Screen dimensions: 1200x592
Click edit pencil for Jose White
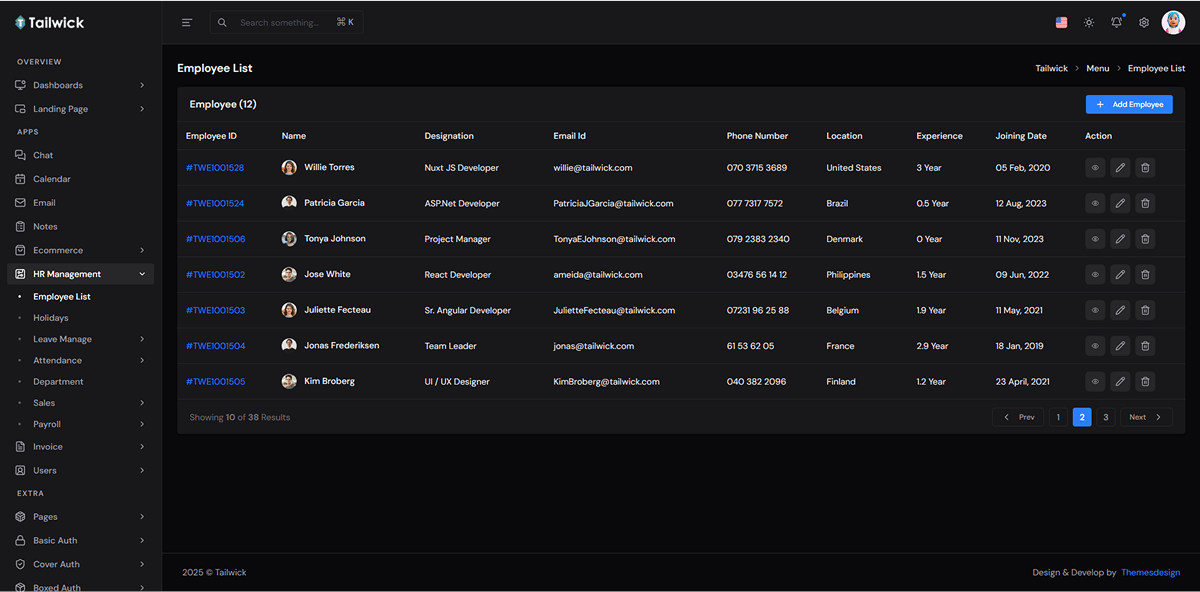pyautogui.click(x=1120, y=274)
